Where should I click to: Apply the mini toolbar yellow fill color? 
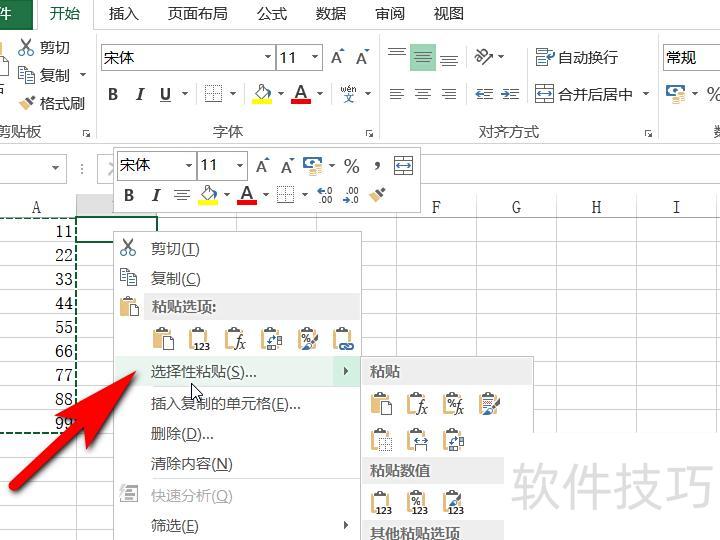click(x=208, y=195)
